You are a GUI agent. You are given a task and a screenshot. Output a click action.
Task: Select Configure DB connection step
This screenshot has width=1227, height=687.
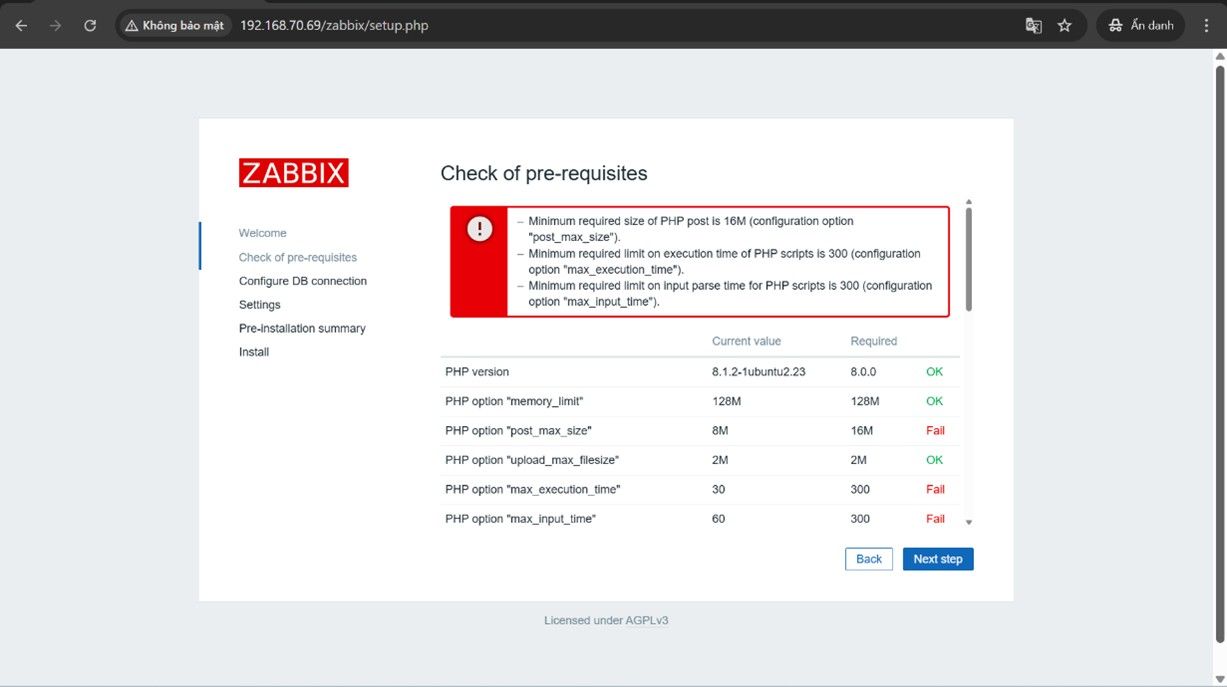pyautogui.click(x=302, y=281)
